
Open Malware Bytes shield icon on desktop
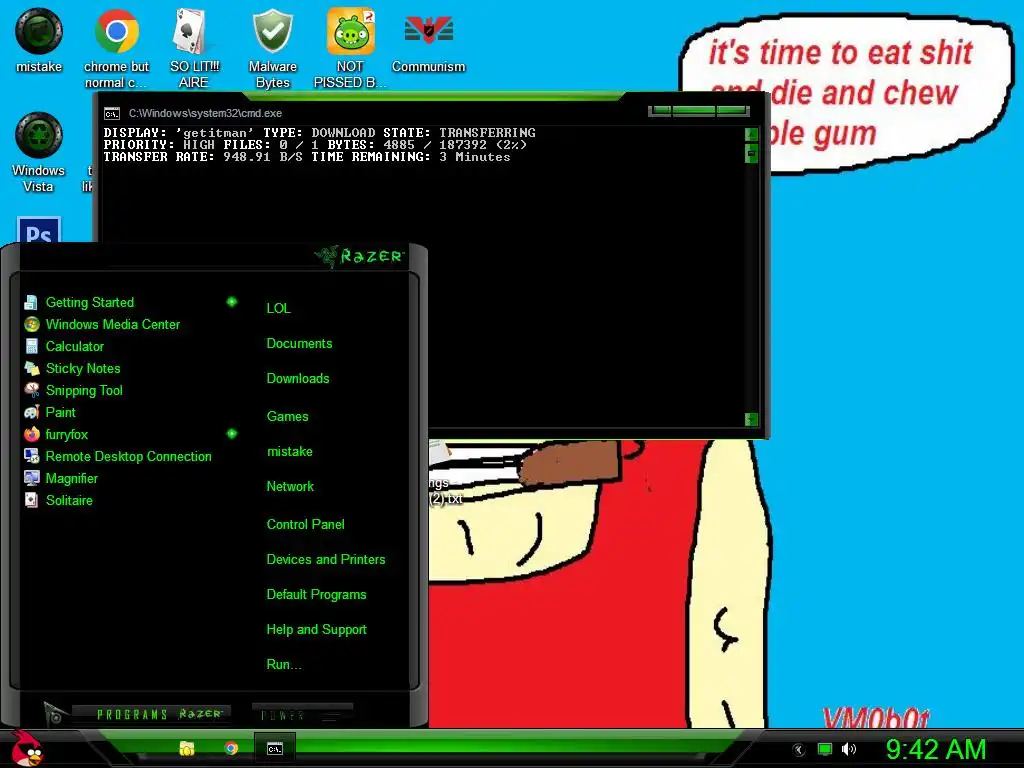(272, 48)
